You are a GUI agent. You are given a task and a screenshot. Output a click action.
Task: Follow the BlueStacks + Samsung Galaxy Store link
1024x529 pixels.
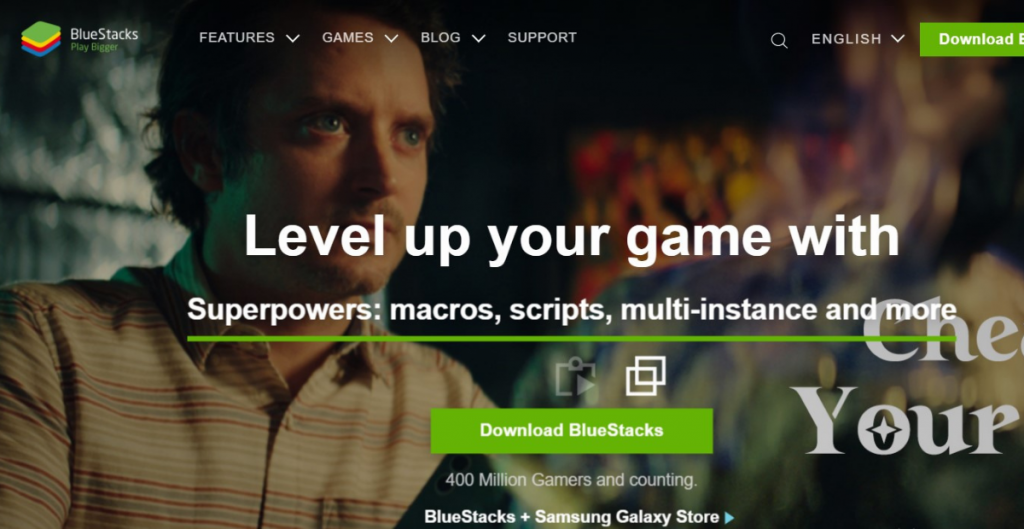point(571,517)
